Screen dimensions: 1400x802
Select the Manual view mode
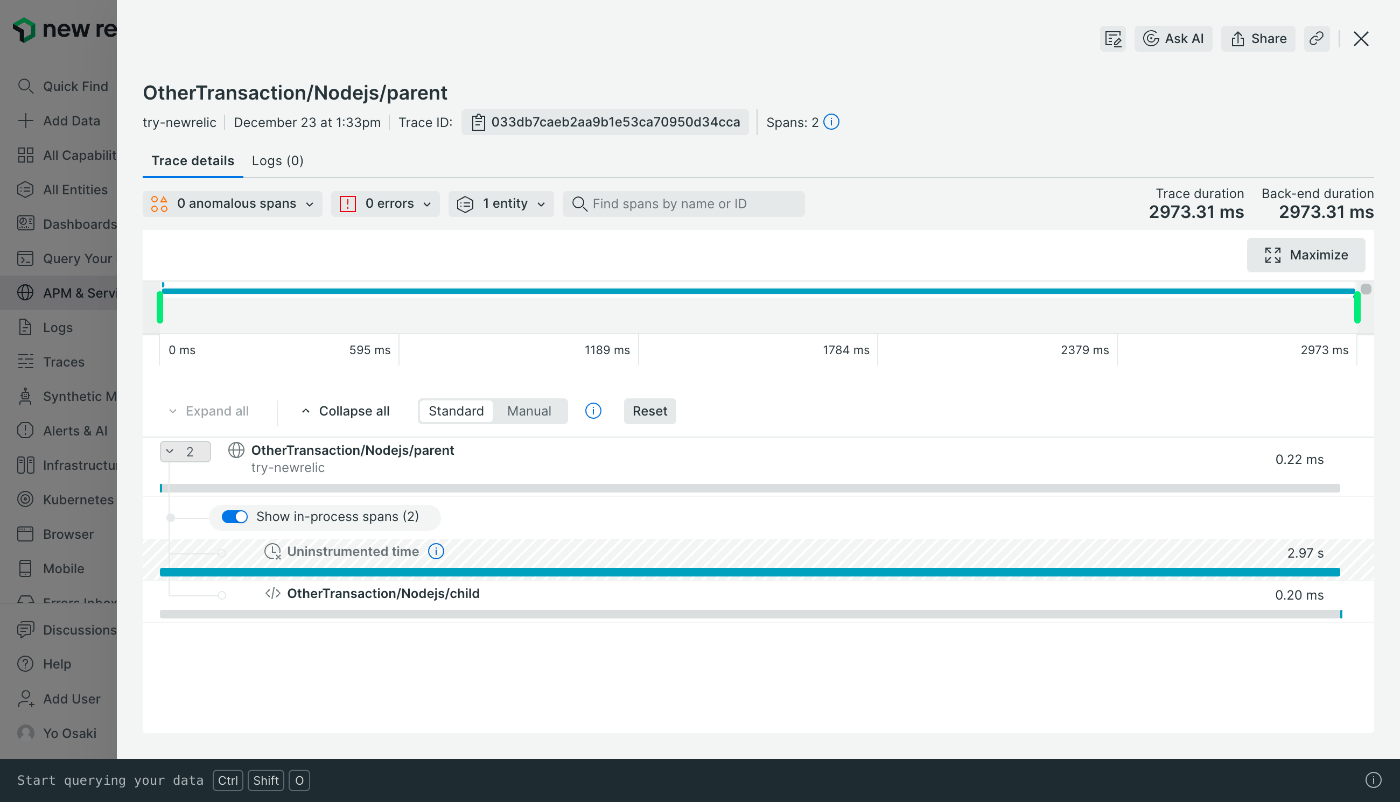pyautogui.click(x=529, y=411)
